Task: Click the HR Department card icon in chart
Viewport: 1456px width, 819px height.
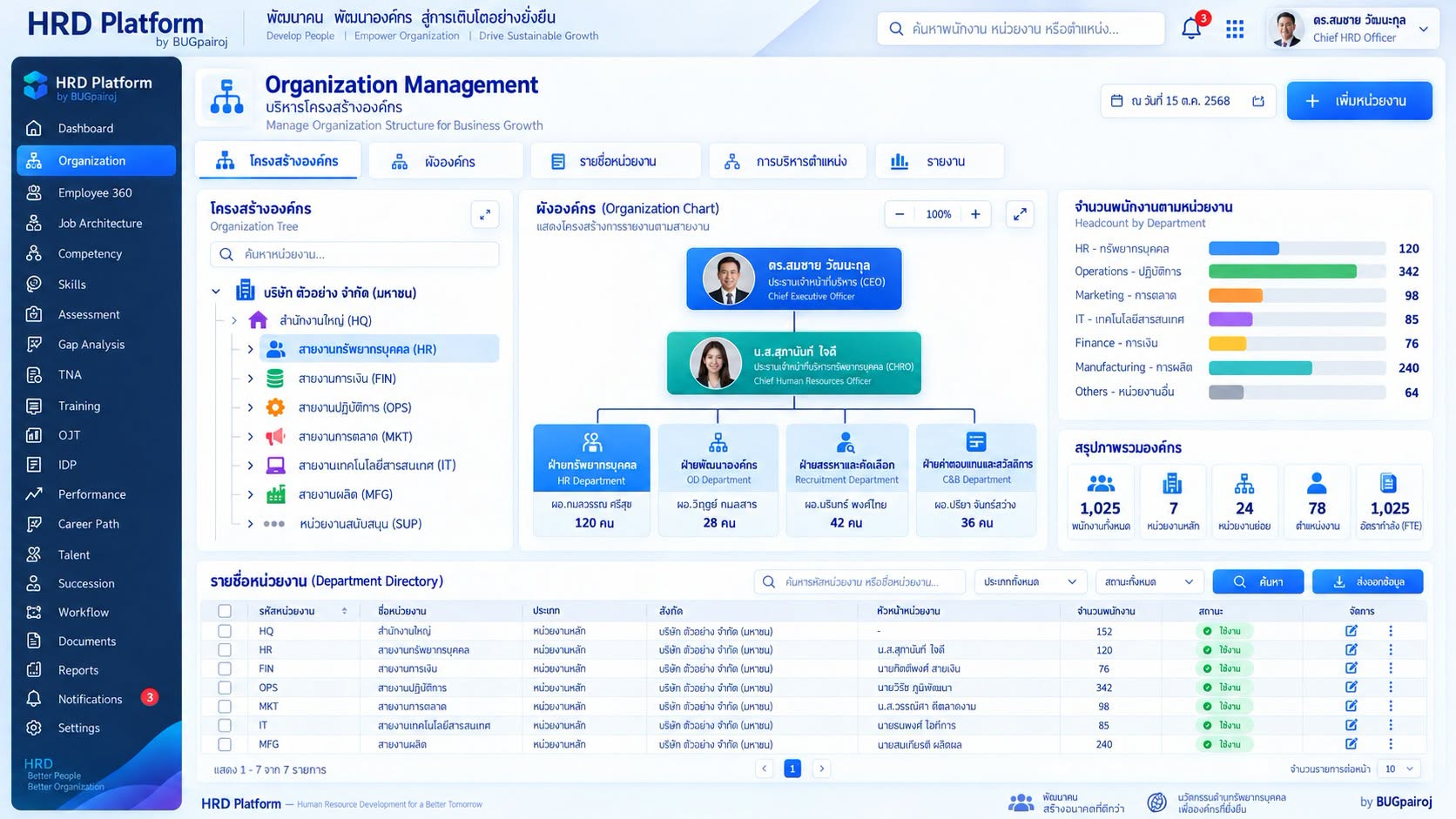Action: point(592,443)
